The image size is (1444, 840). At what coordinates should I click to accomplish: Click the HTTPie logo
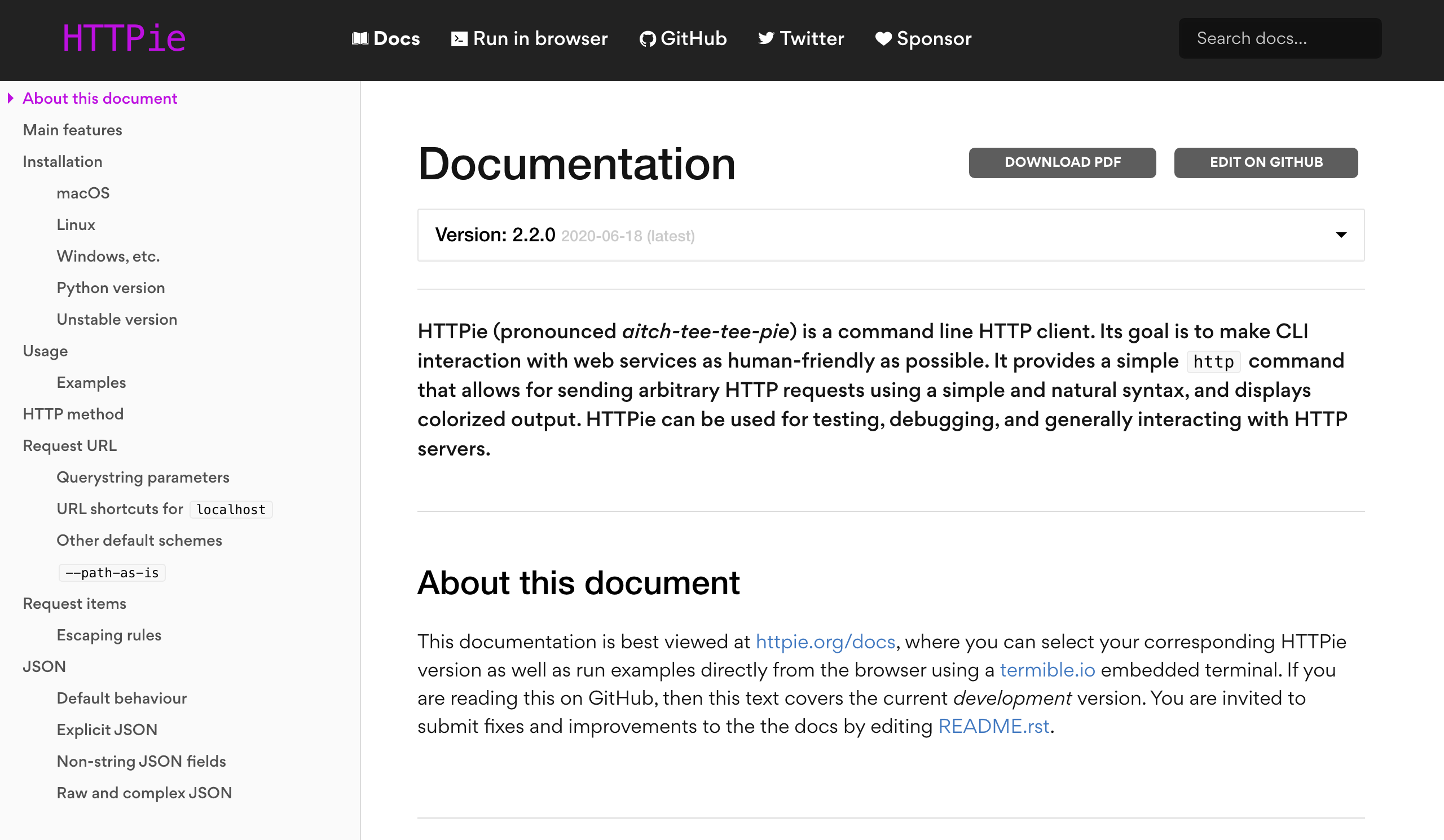point(124,38)
